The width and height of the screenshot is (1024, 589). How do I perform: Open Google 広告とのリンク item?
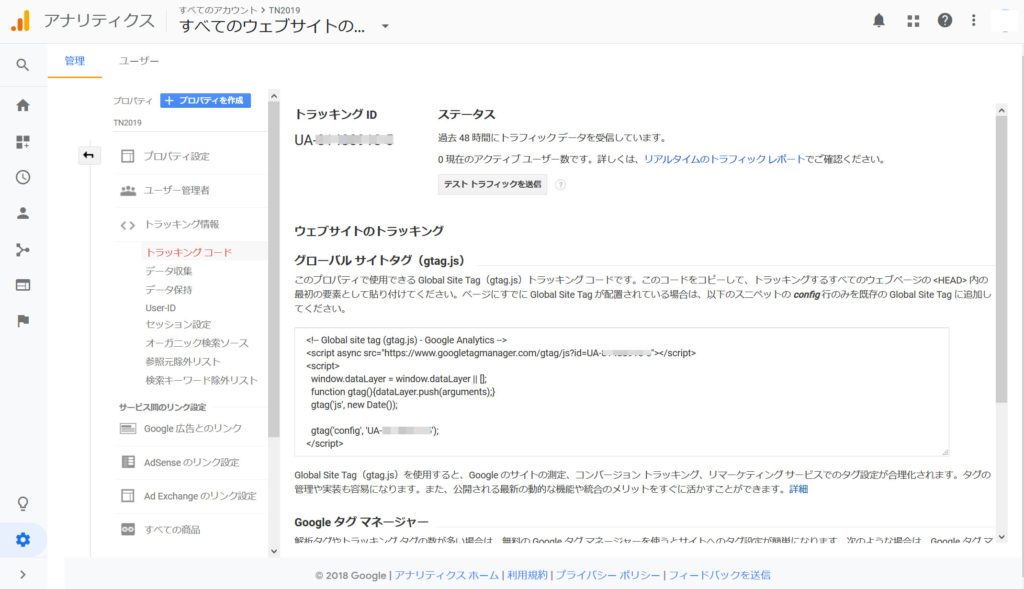pyautogui.click(x=191, y=428)
